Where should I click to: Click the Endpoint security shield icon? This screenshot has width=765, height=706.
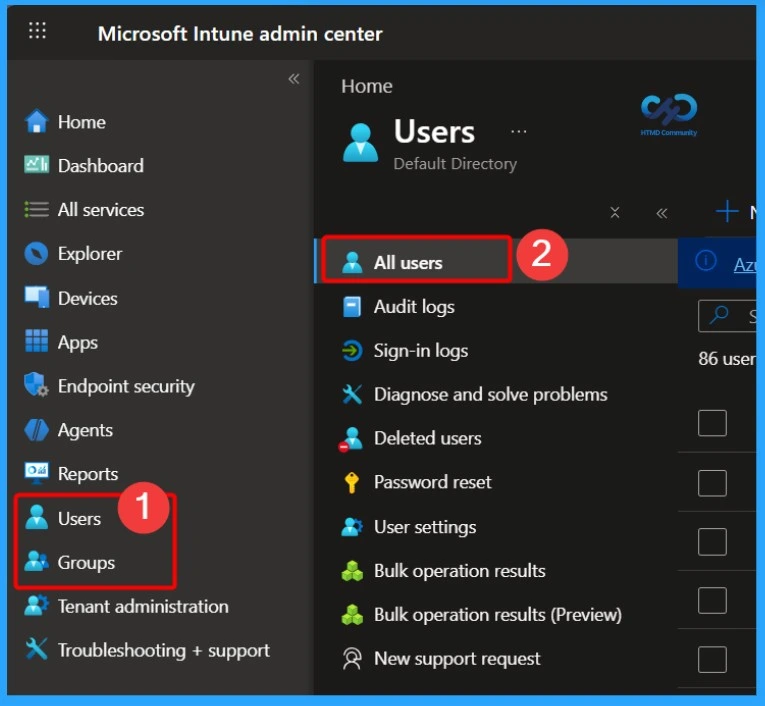[x=37, y=385]
